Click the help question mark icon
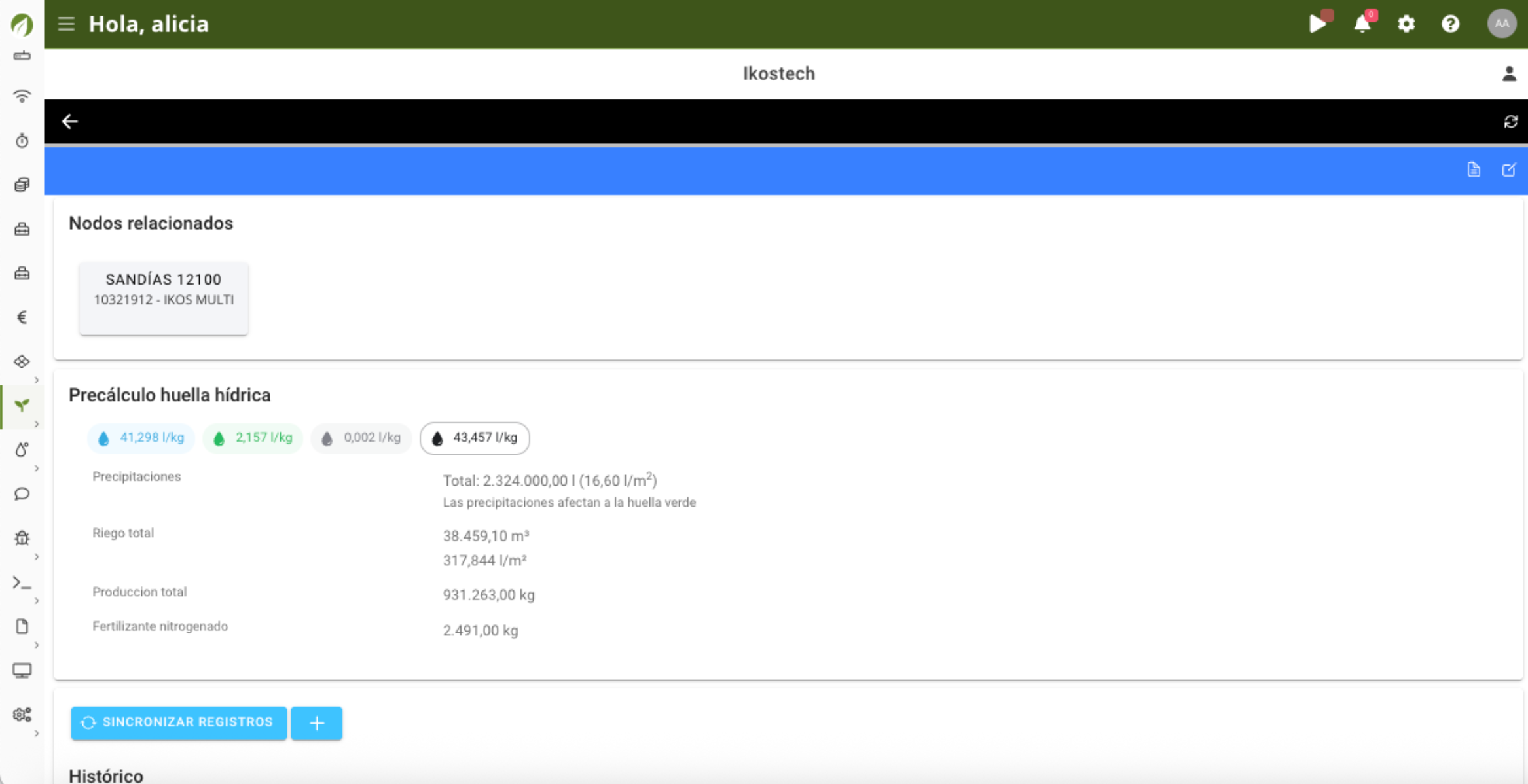This screenshot has height=784, width=1528. tap(1450, 24)
